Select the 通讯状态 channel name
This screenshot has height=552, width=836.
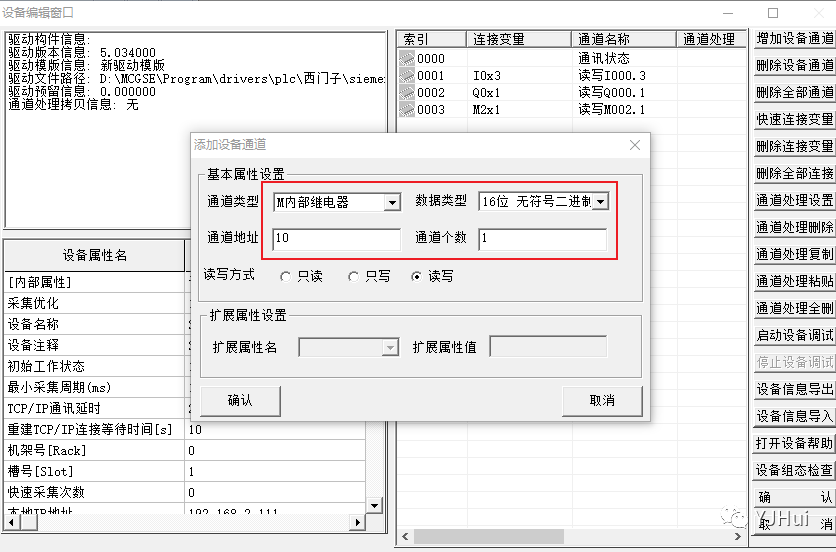(604, 58)
